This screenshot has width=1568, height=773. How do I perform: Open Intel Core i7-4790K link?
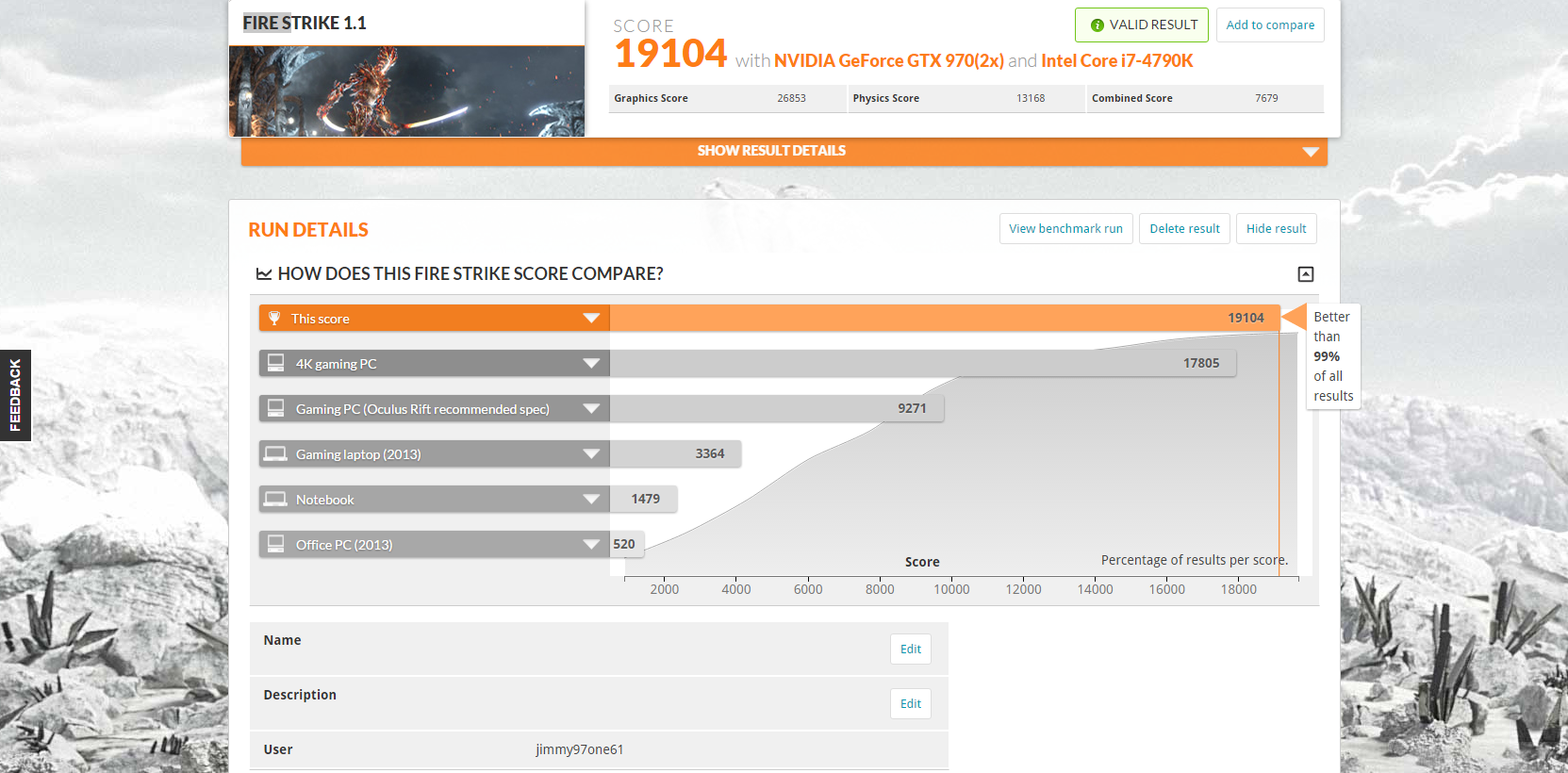pos(1116,61)
